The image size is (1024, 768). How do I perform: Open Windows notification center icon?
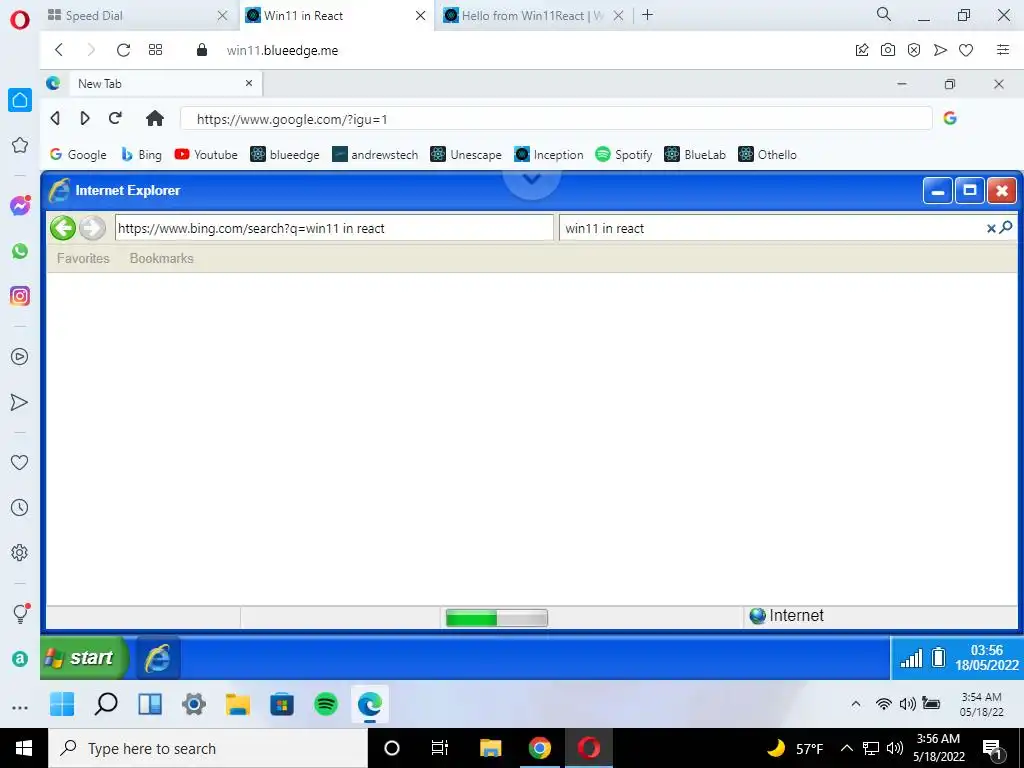click(993, 749)
